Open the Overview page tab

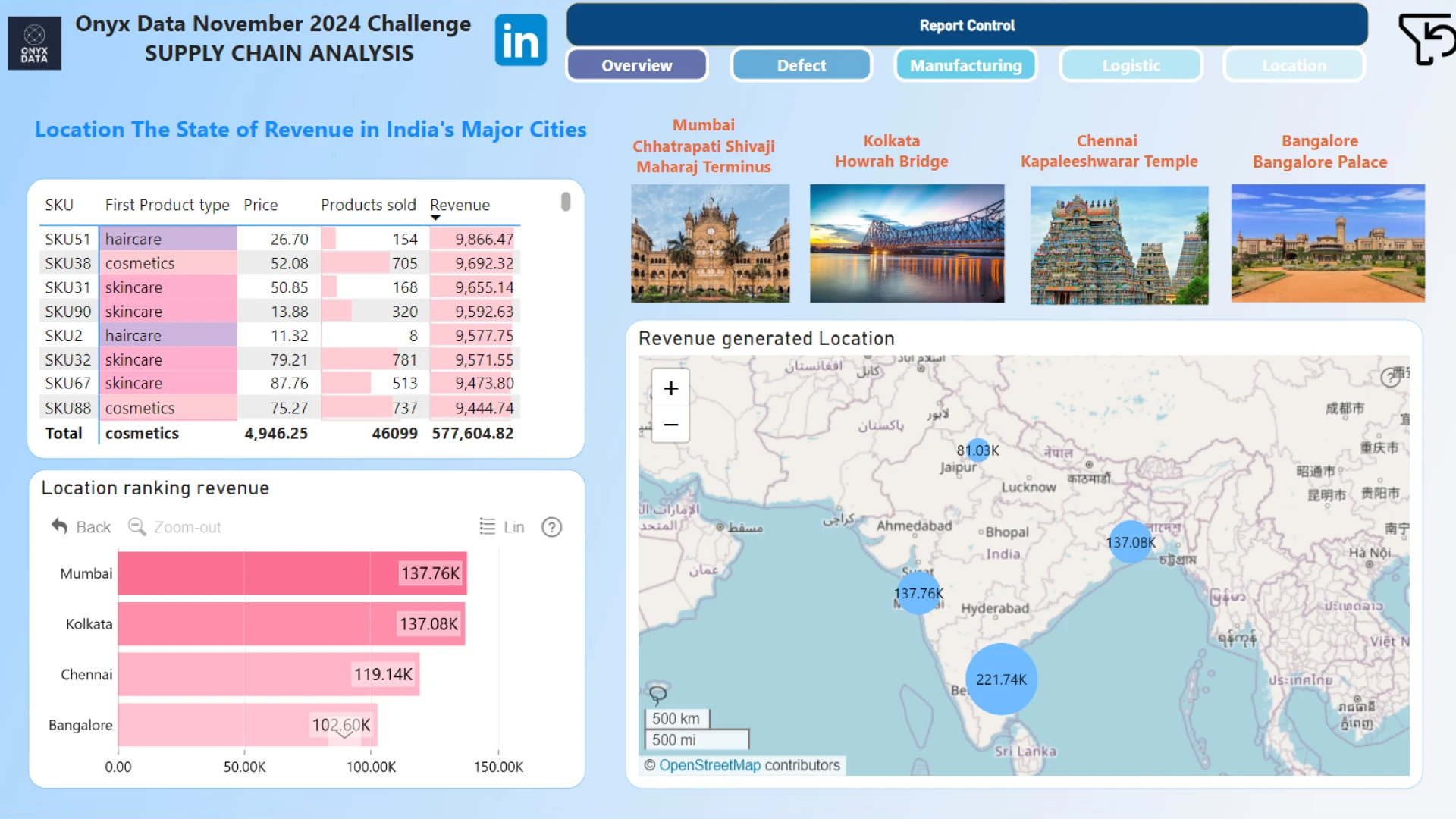[637, 65]
